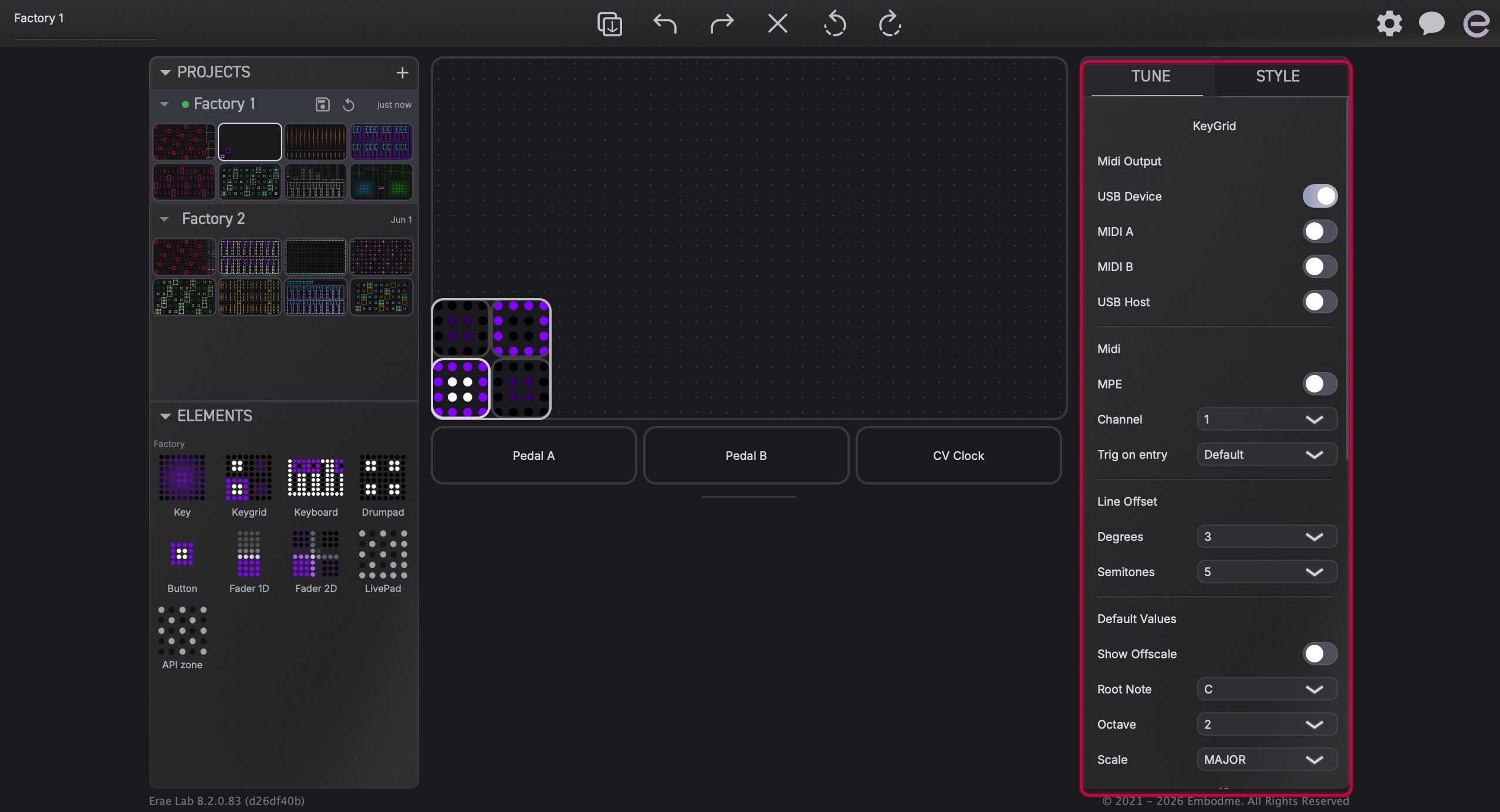Open the Trig on entry dropdown

point(1267,454)
